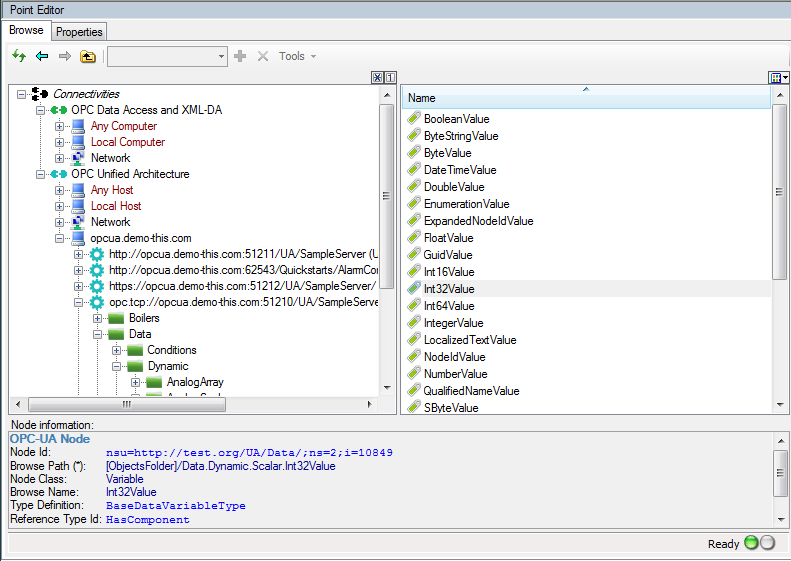Click the gear icon for opc.tcp endpoint
The height and width of the screenshot is (561, 791).
tap(97, 302)
